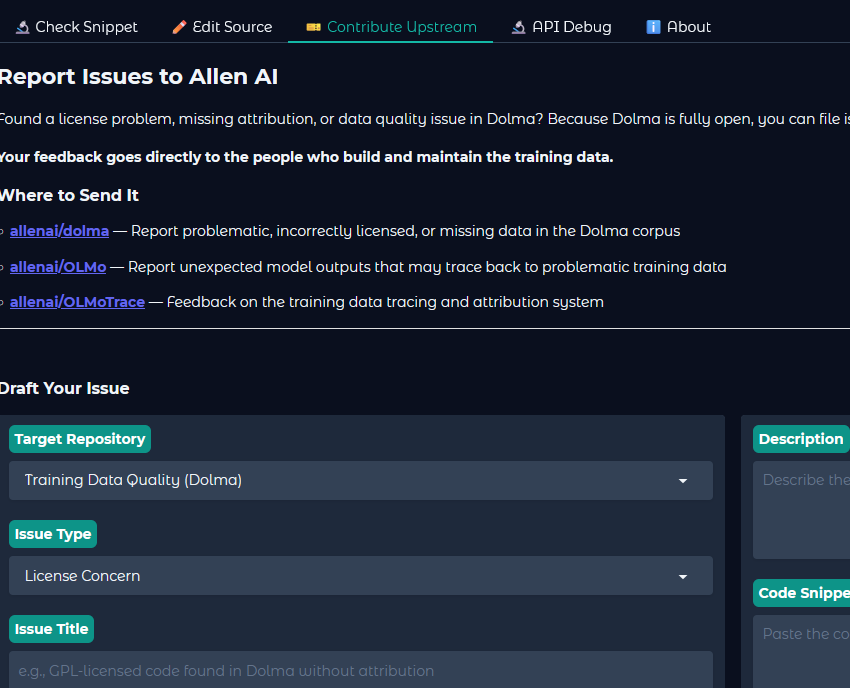Click the info icon on the About tab

click(x=654, y=26)
